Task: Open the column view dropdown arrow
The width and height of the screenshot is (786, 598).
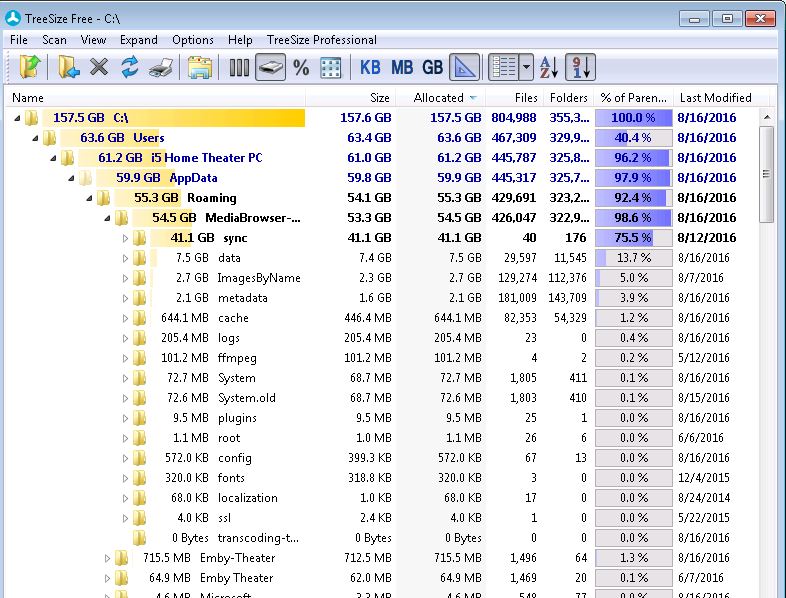Action: (526, 68)
